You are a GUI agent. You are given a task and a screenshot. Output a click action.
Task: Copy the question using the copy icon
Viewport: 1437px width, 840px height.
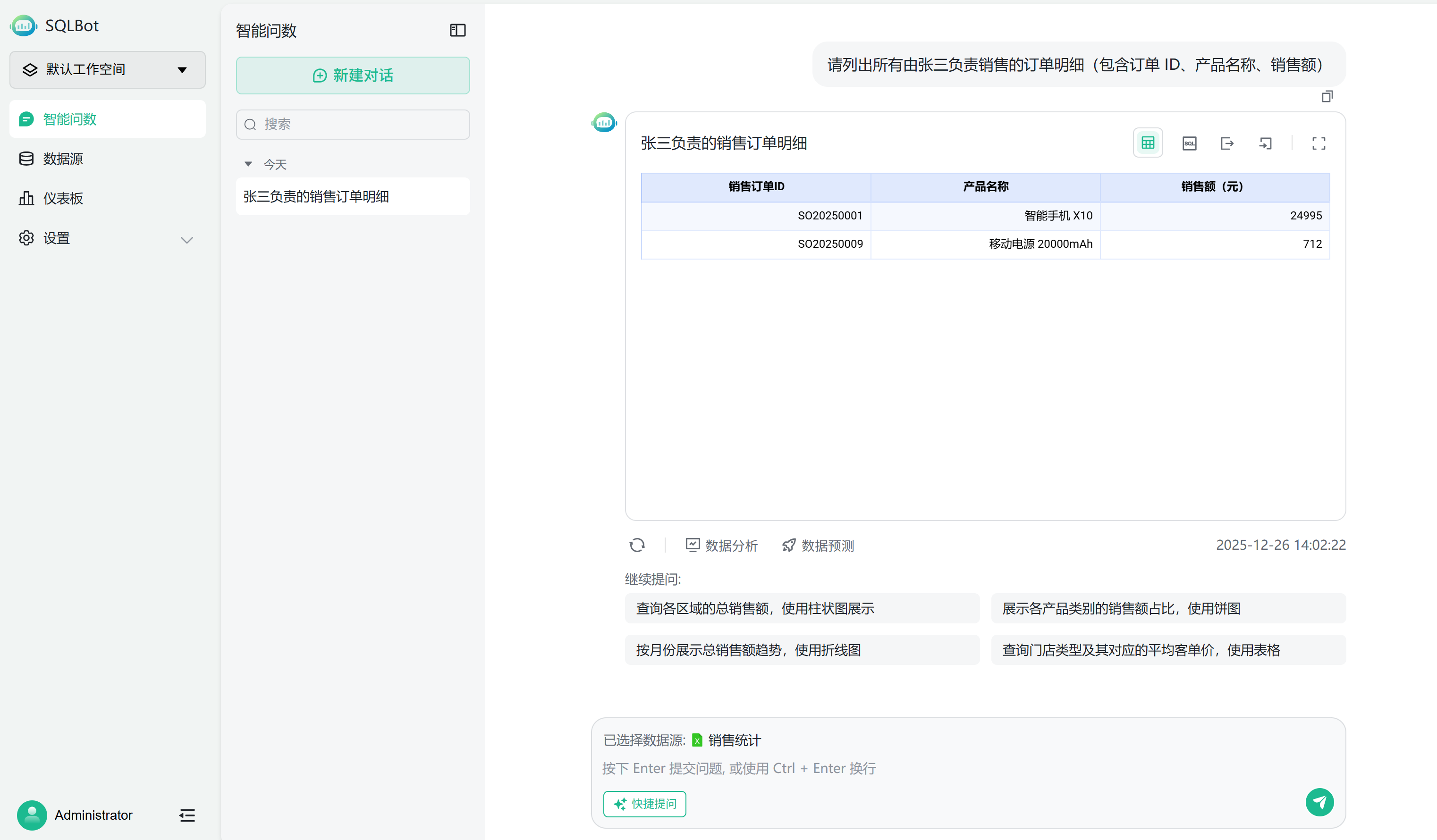1327,96
